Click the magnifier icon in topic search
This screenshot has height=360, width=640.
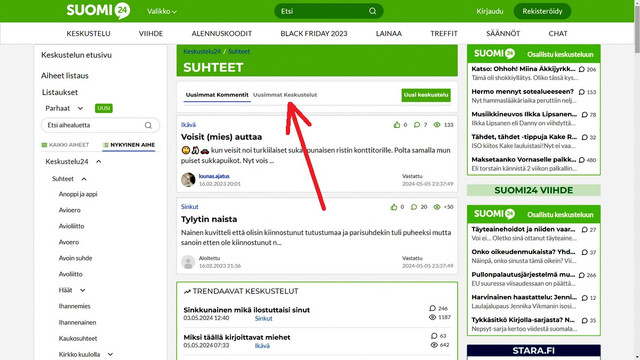pos(148,125)
